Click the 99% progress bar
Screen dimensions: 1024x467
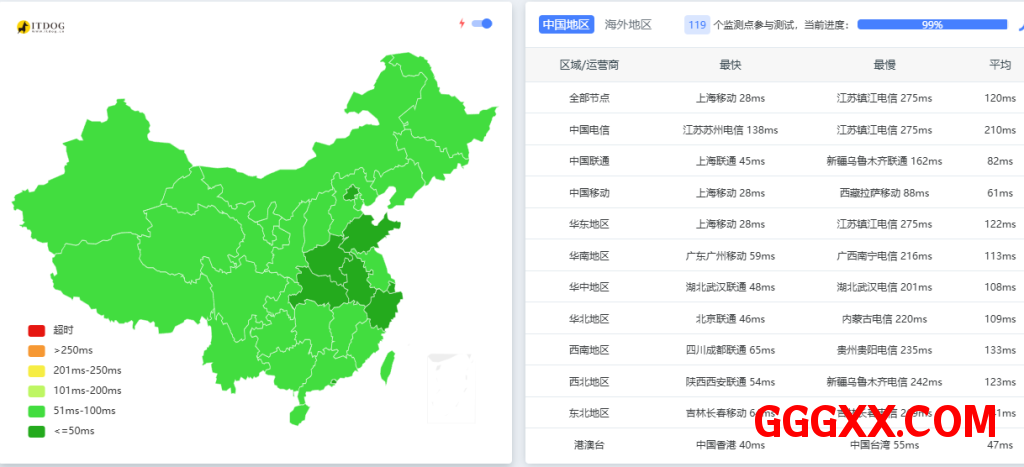click(x=931, y=24)
